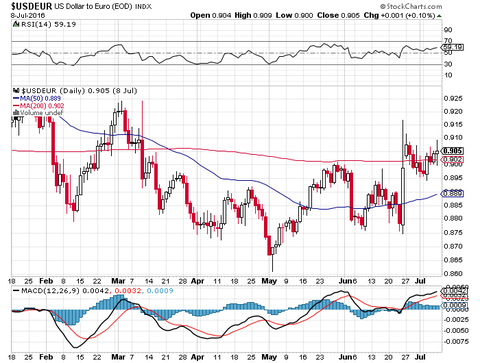Click the black MACD legend line swatch
This screenshot has height=363, width=480.
[16, 291]
